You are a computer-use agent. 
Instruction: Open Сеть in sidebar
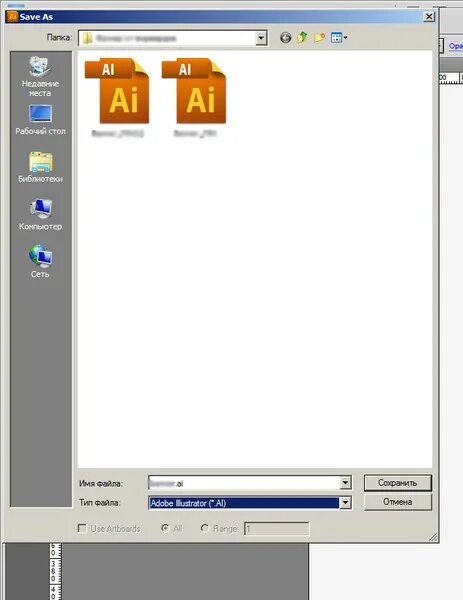[40, 262]
